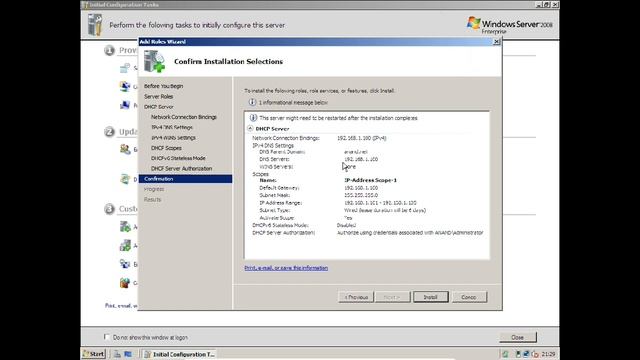640x360 pixels.
Task: Click info icon next to 1 informational message
Action: pyautogui.click(x=252, y=102)
